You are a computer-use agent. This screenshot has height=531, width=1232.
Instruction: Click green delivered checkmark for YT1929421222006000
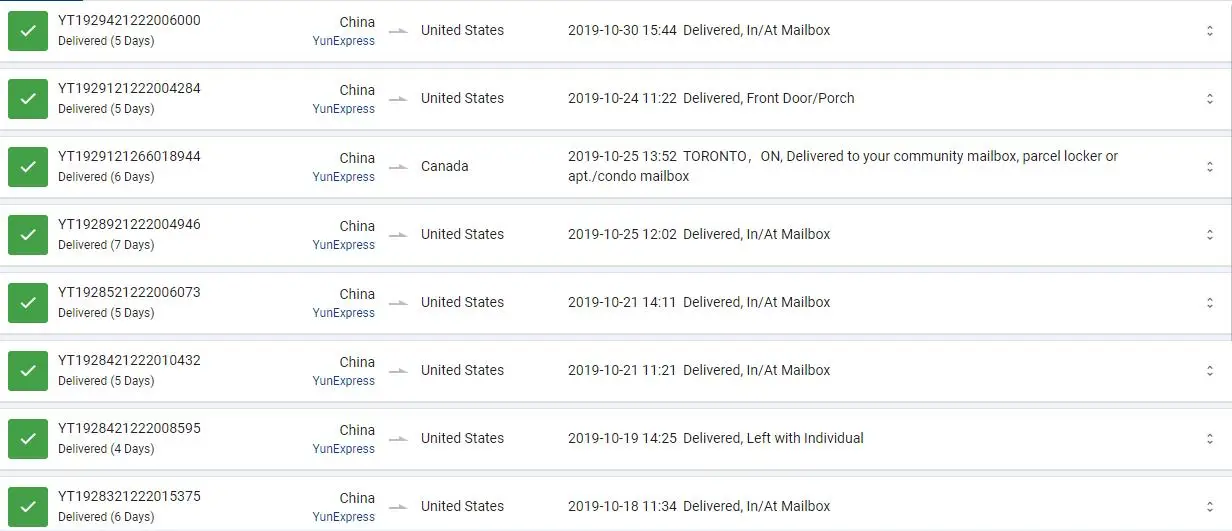pos(28,31)
